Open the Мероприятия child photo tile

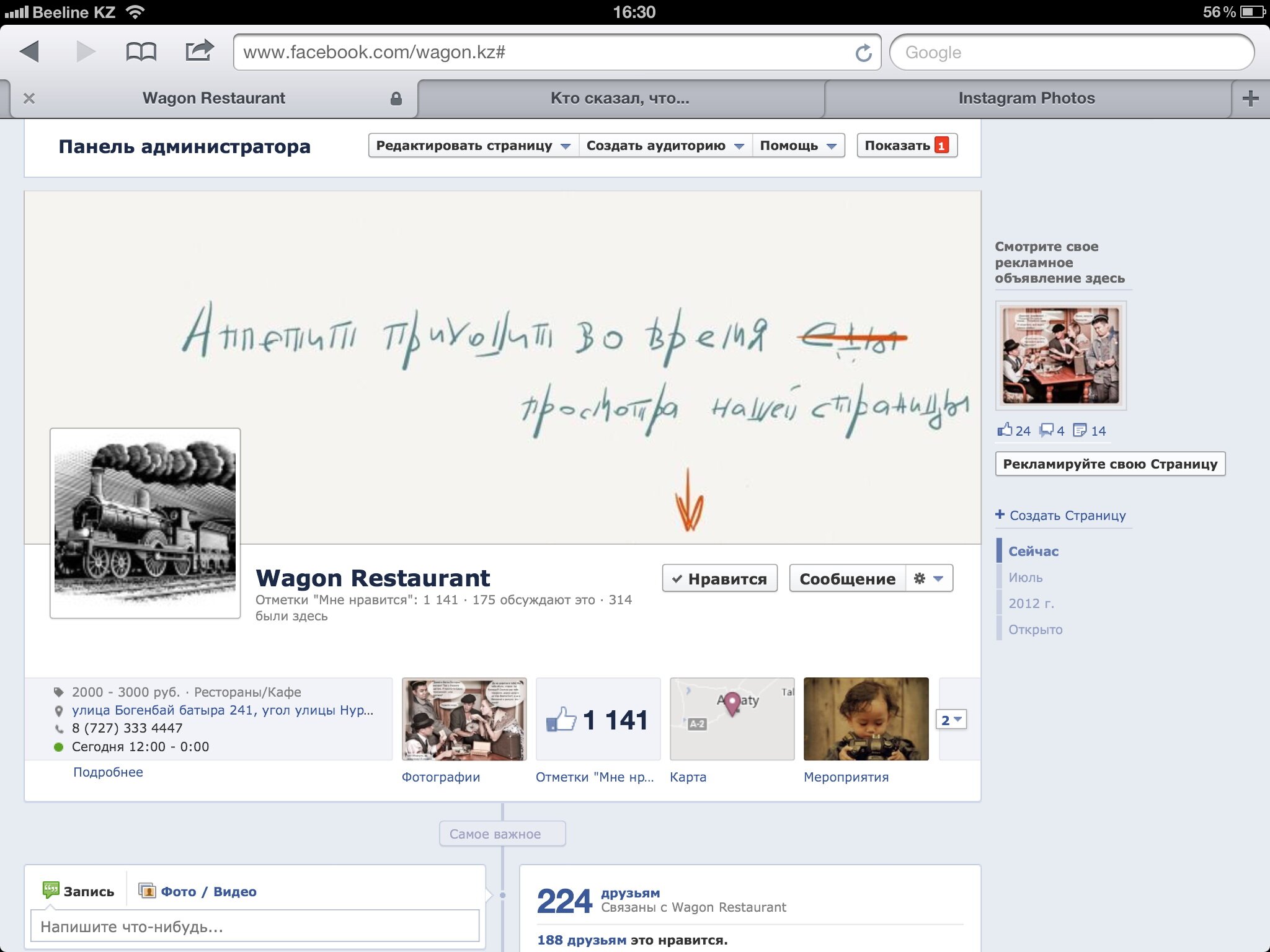point(866,719)
